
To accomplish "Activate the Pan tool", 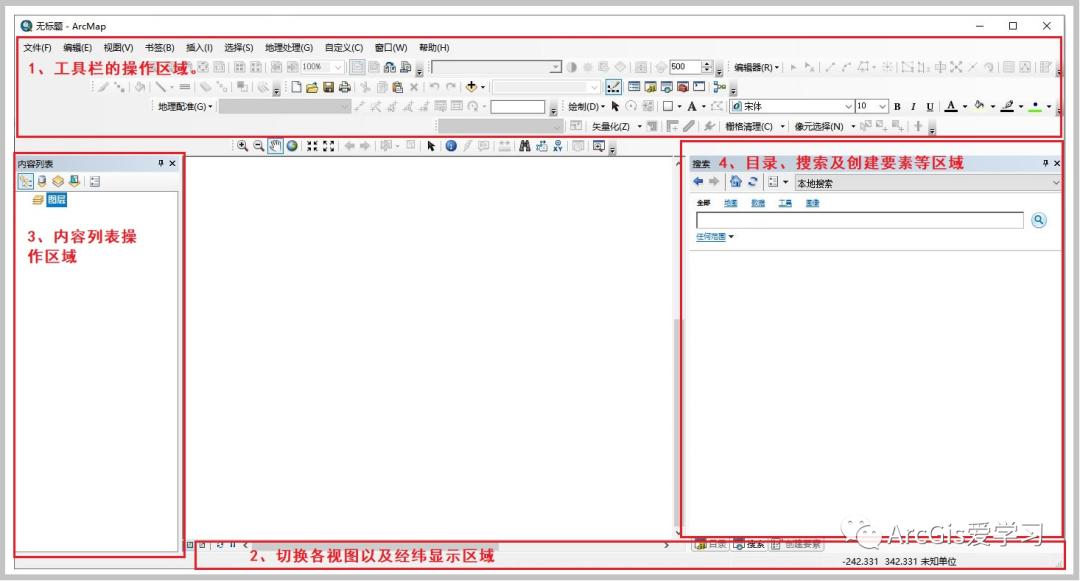I will click(274, 146).
